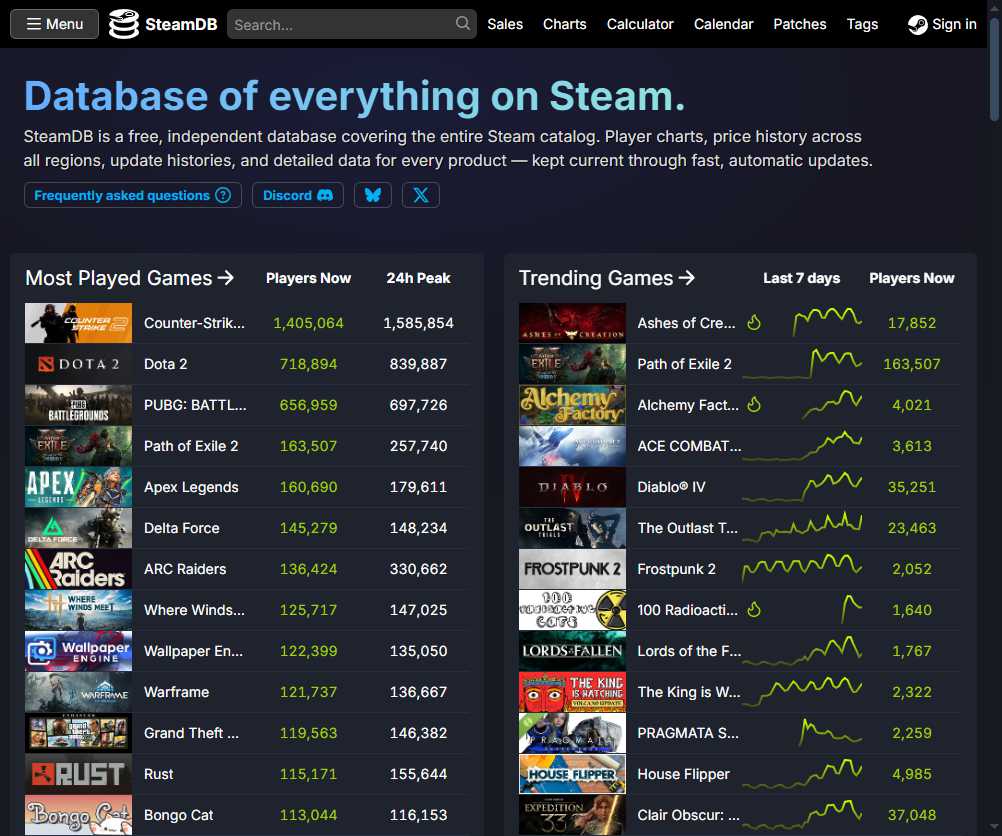The width and height of the screenshot is (1002, 836).
Task: Click the X (Twitter) icon
Action: point(420,195)
